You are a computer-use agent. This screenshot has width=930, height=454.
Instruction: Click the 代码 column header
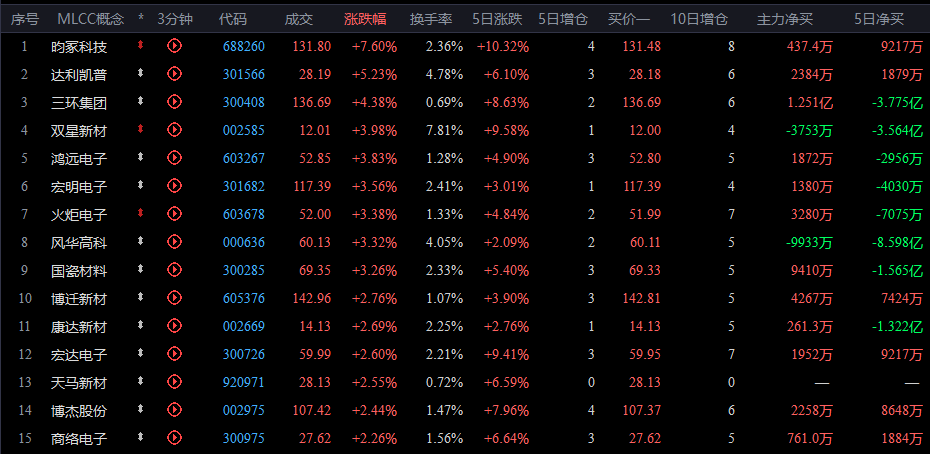click(x=232, y=19)
